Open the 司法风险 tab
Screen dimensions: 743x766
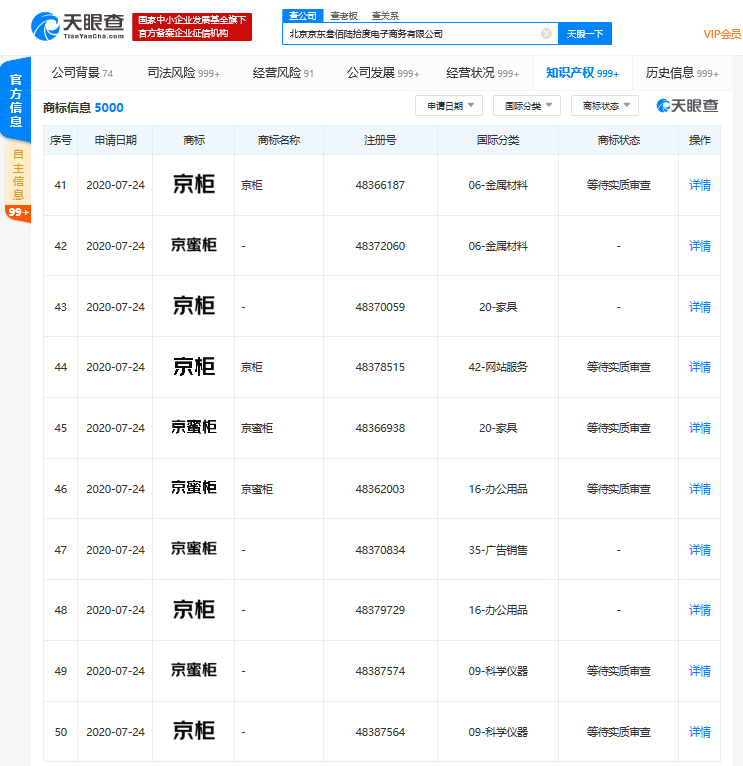point(184,73)
